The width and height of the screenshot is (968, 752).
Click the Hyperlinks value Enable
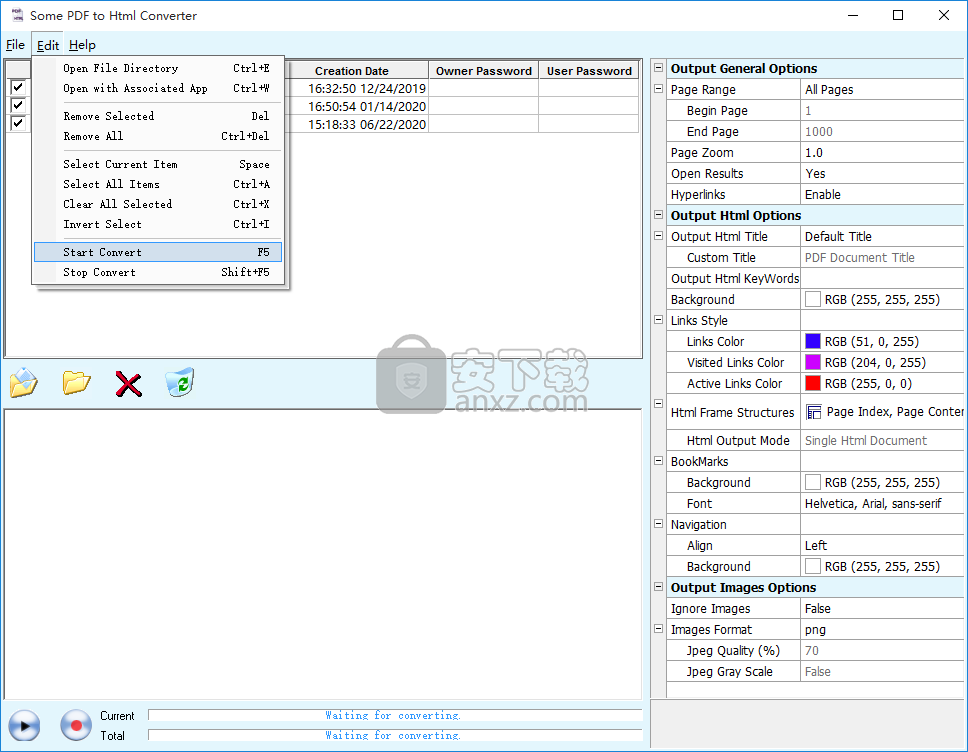pyautogui.click(x=883, y=194)
